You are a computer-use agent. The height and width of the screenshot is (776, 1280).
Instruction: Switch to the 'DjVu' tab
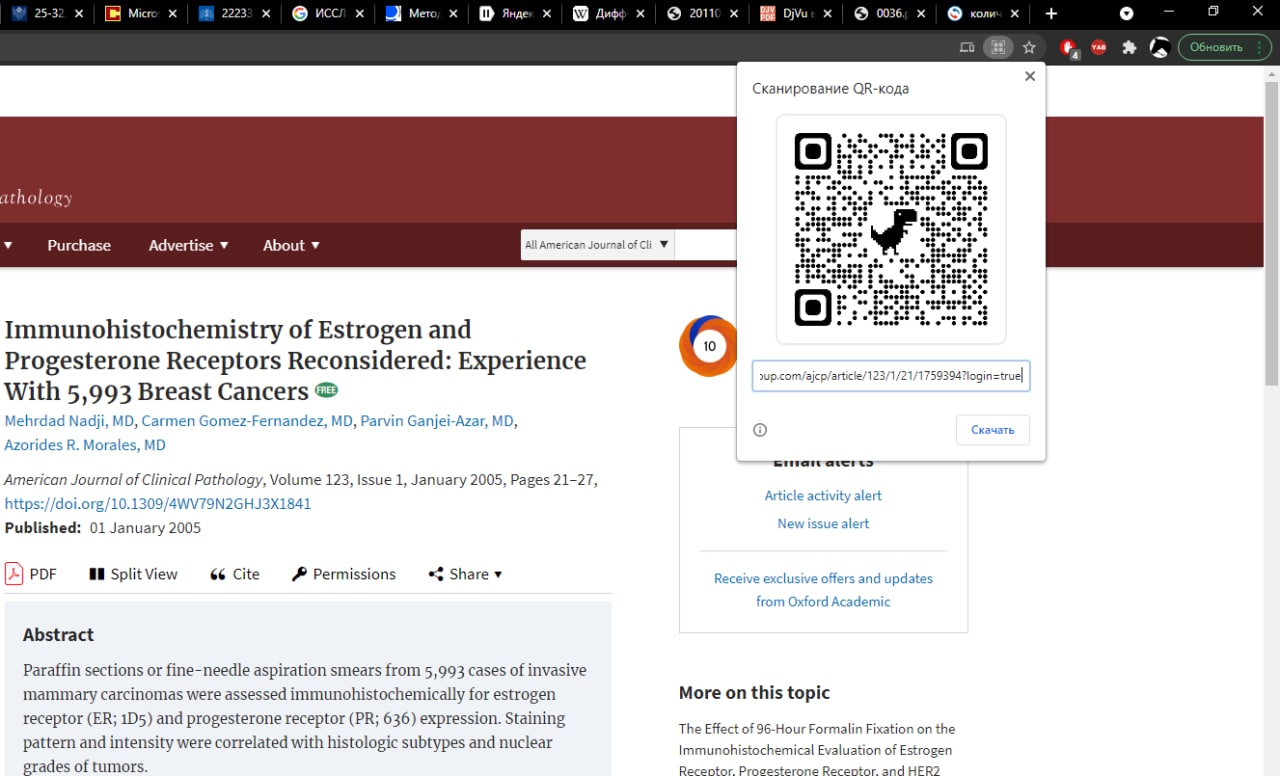point(797,14)
